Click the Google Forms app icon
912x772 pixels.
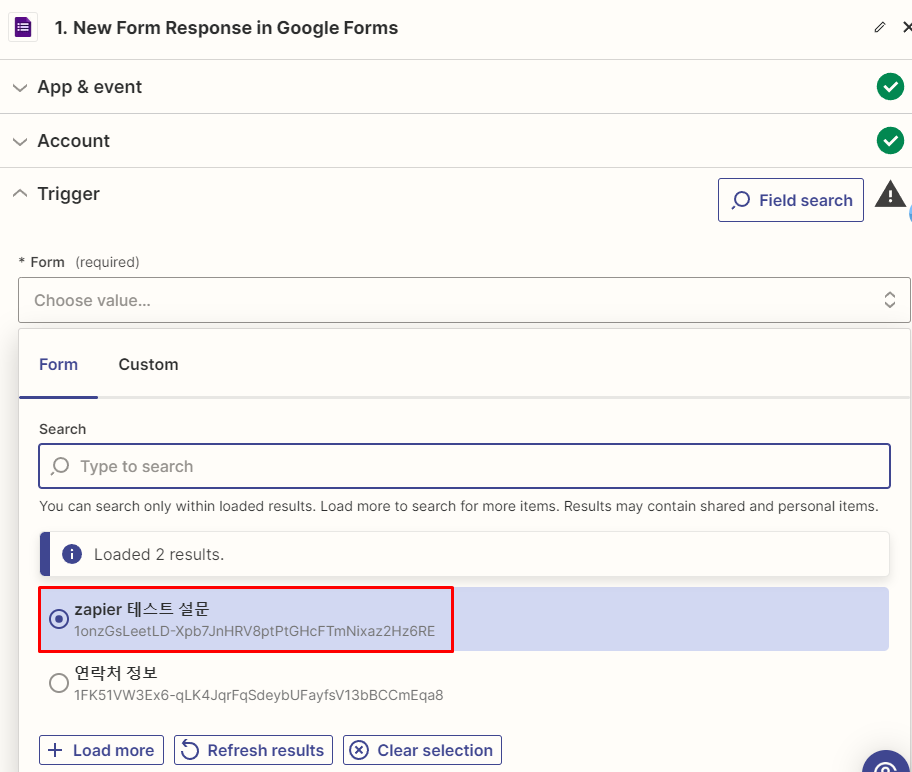(23, 27)
